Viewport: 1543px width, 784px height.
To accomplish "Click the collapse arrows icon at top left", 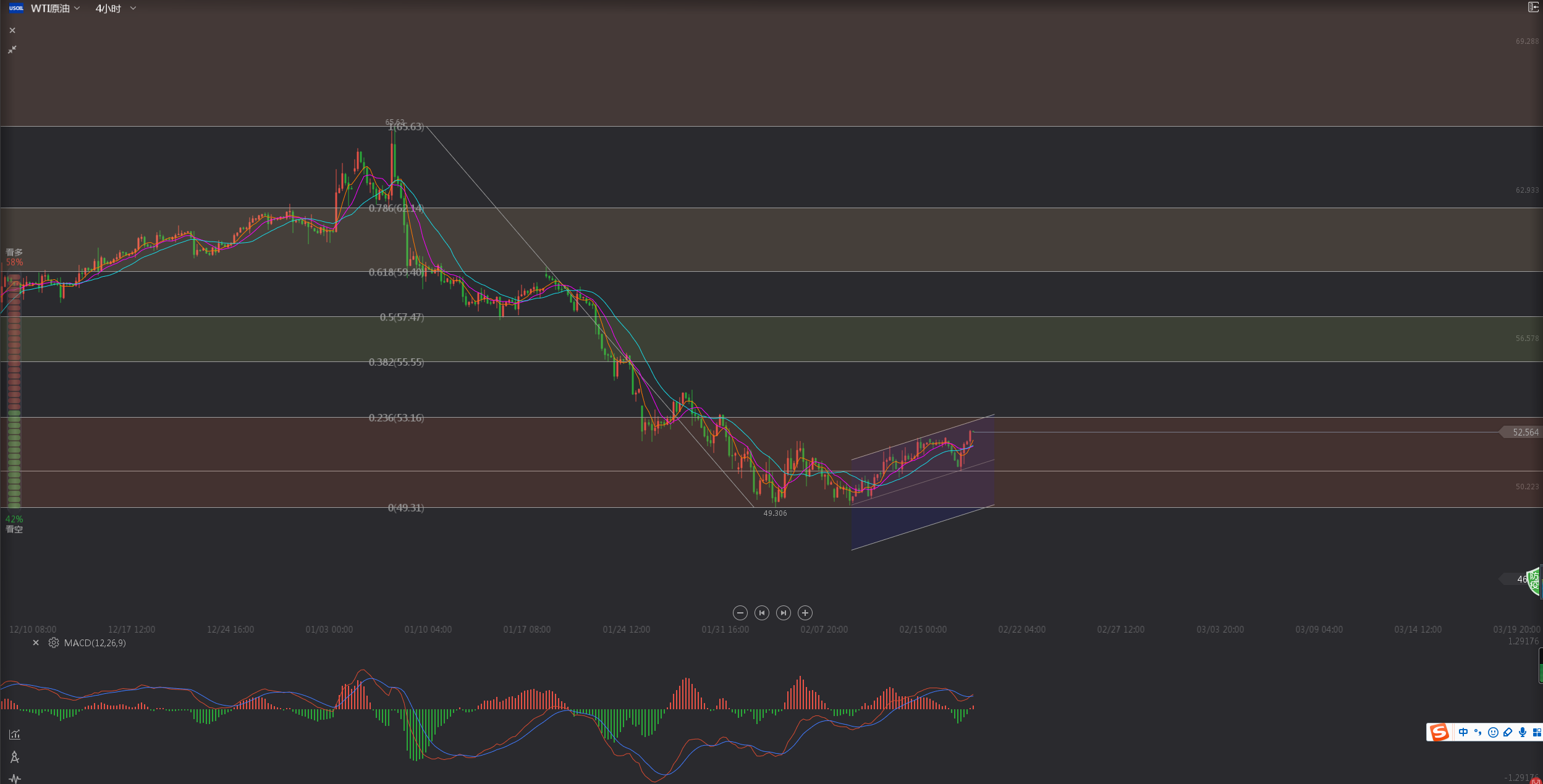I will click(x=12, y=49).
